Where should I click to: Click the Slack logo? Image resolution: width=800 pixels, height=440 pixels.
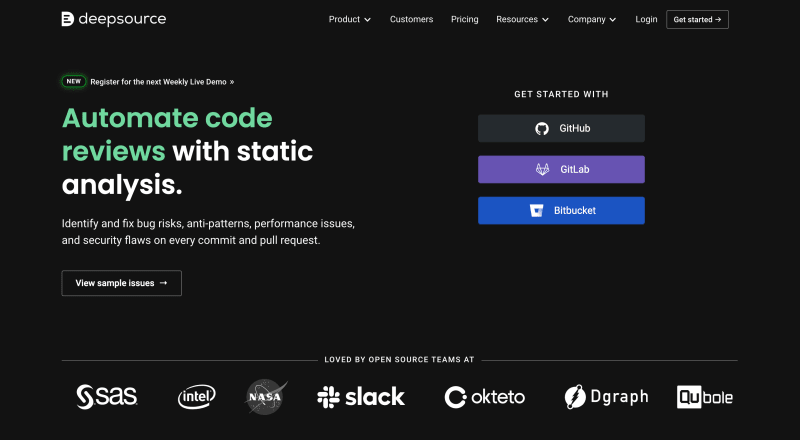click(x=361, y=397)
